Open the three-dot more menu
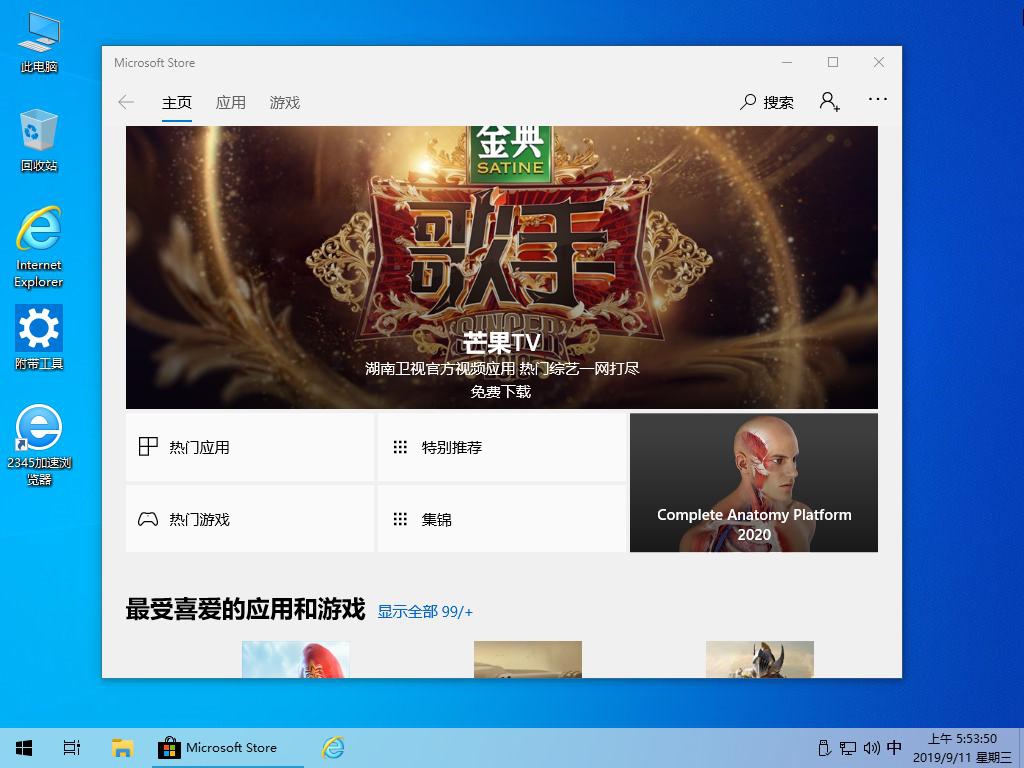The image size is (1024, 768). point(878,99)
